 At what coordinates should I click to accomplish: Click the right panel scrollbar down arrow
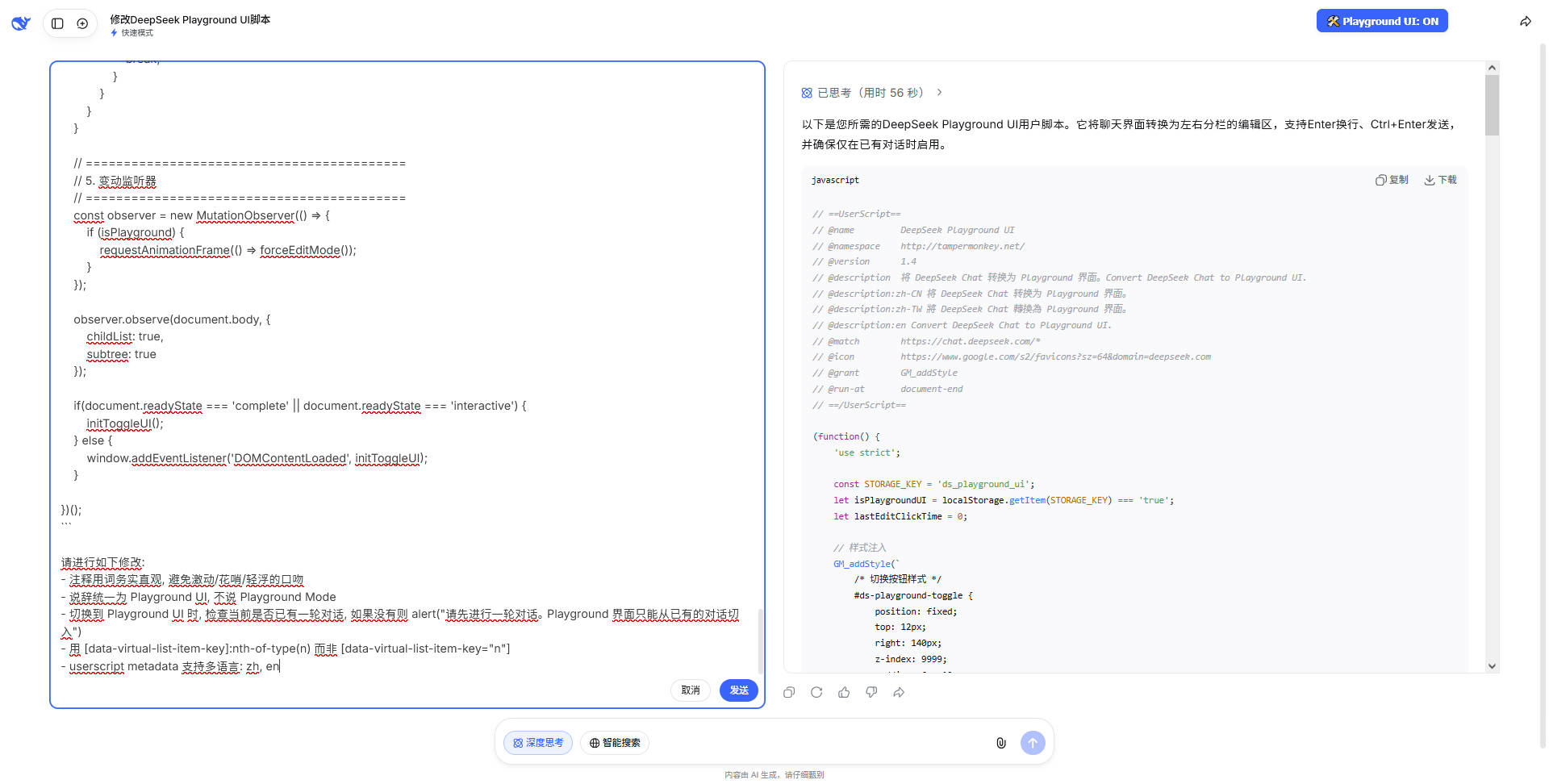(1492, 666)
